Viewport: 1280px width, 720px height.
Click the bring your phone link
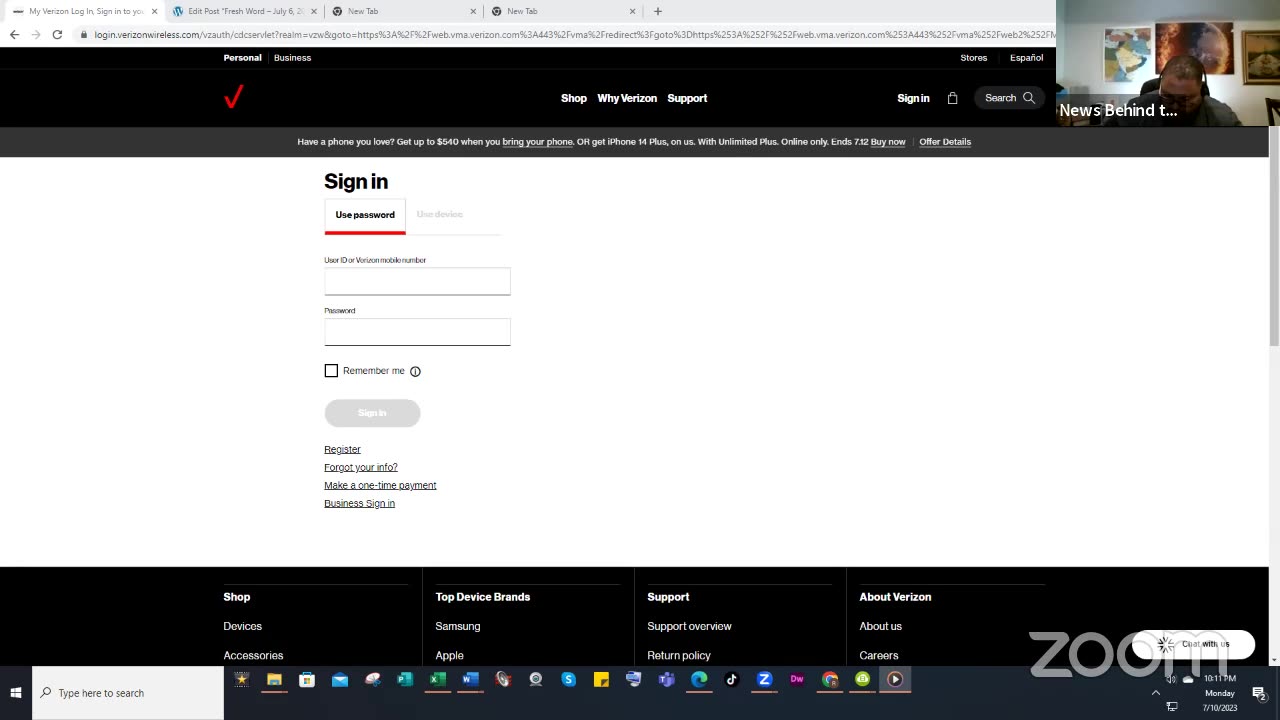point(537,142)
